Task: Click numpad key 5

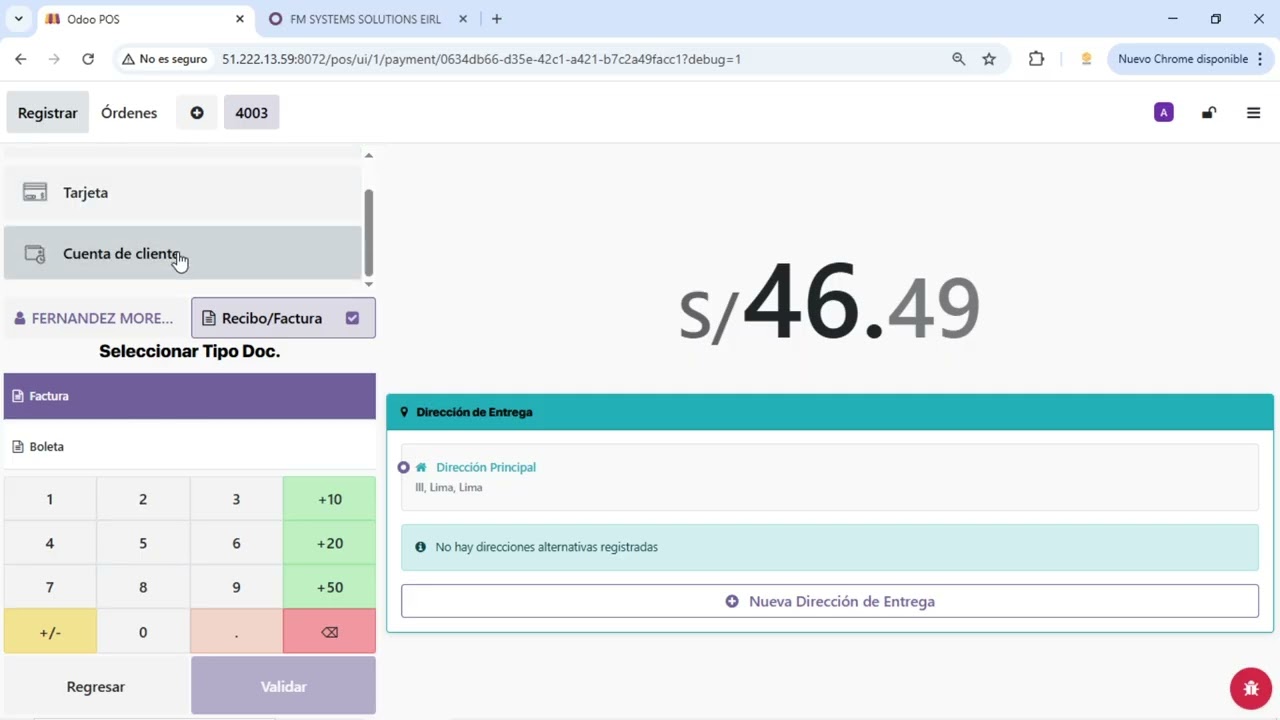Action: click(143, 543)
